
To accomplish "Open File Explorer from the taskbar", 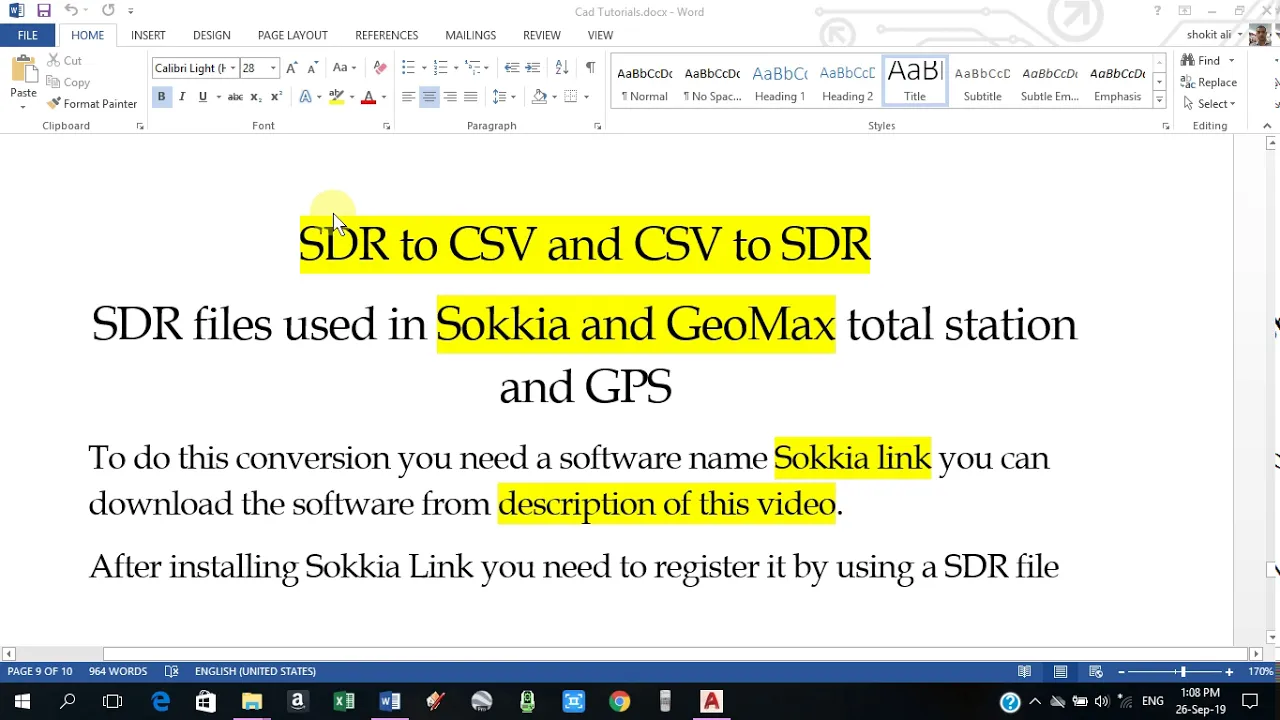I will (251, 702).
